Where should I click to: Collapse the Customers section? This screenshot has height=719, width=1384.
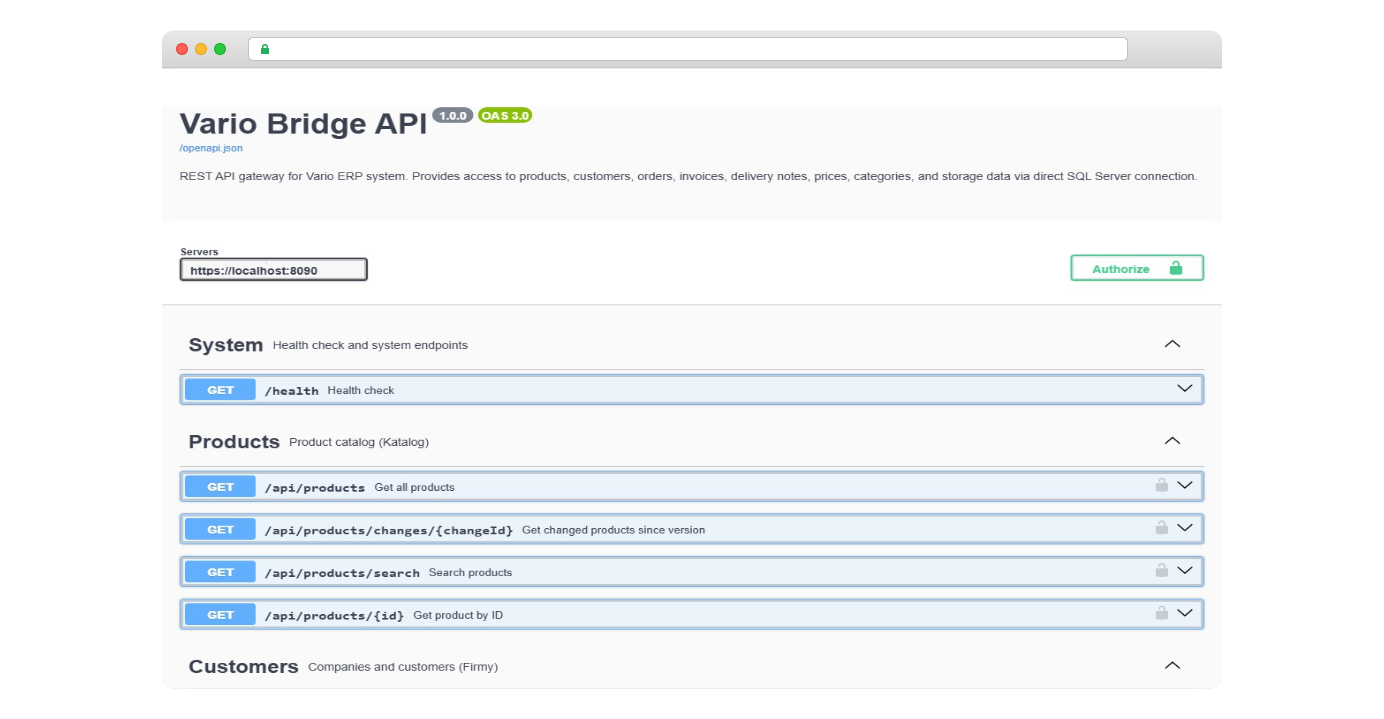[x=1172, y=666]
